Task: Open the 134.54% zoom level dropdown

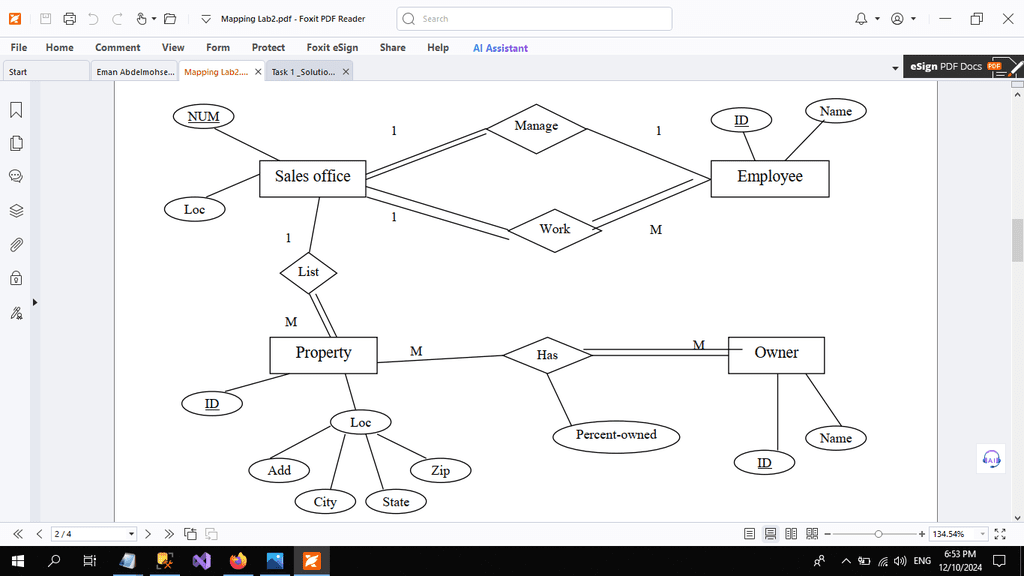Action: click(x=982, y=534)
